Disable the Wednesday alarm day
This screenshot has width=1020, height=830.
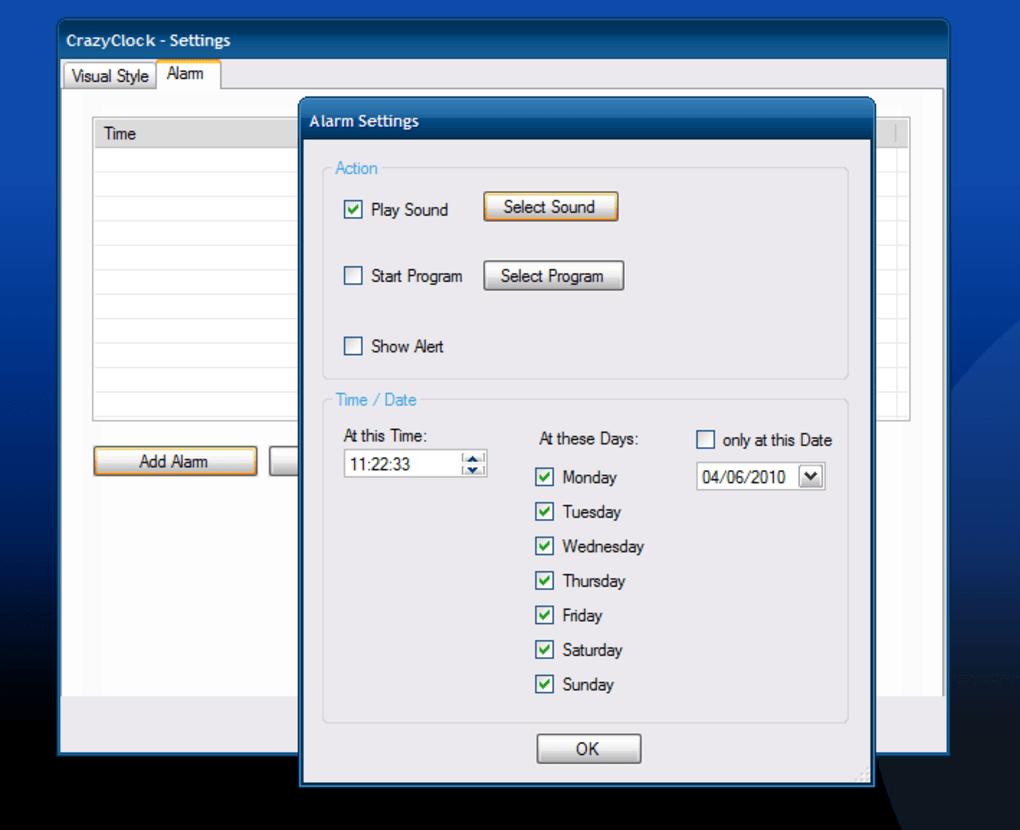coord(545,547)
